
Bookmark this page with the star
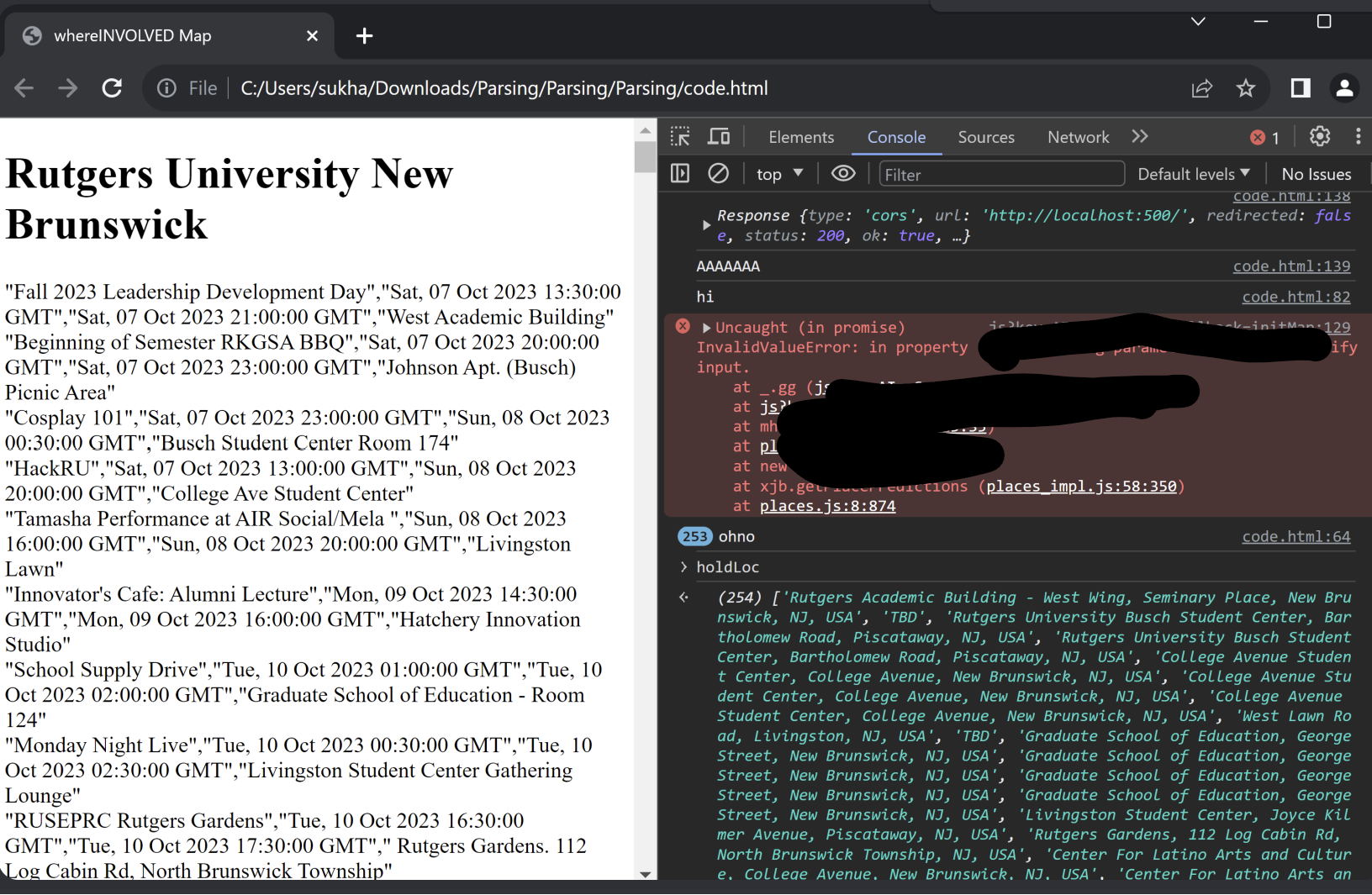coord(1246,88)
